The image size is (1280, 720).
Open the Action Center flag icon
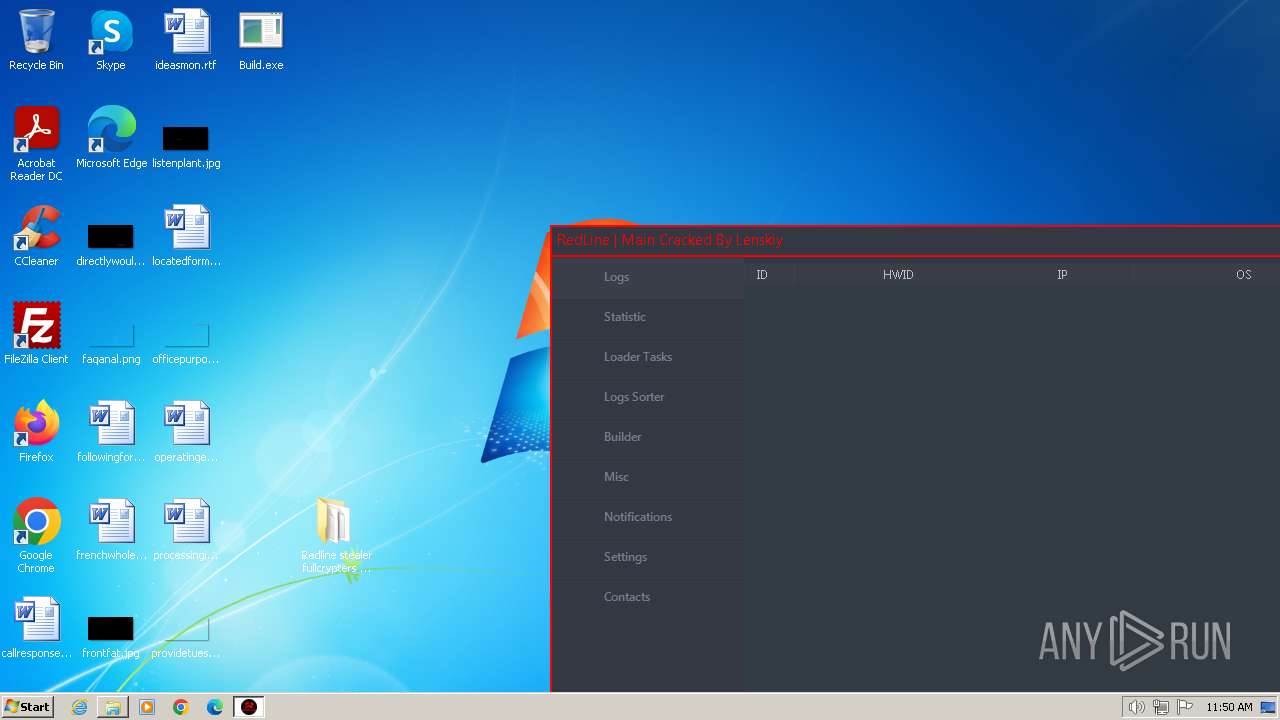(1185, 707)
